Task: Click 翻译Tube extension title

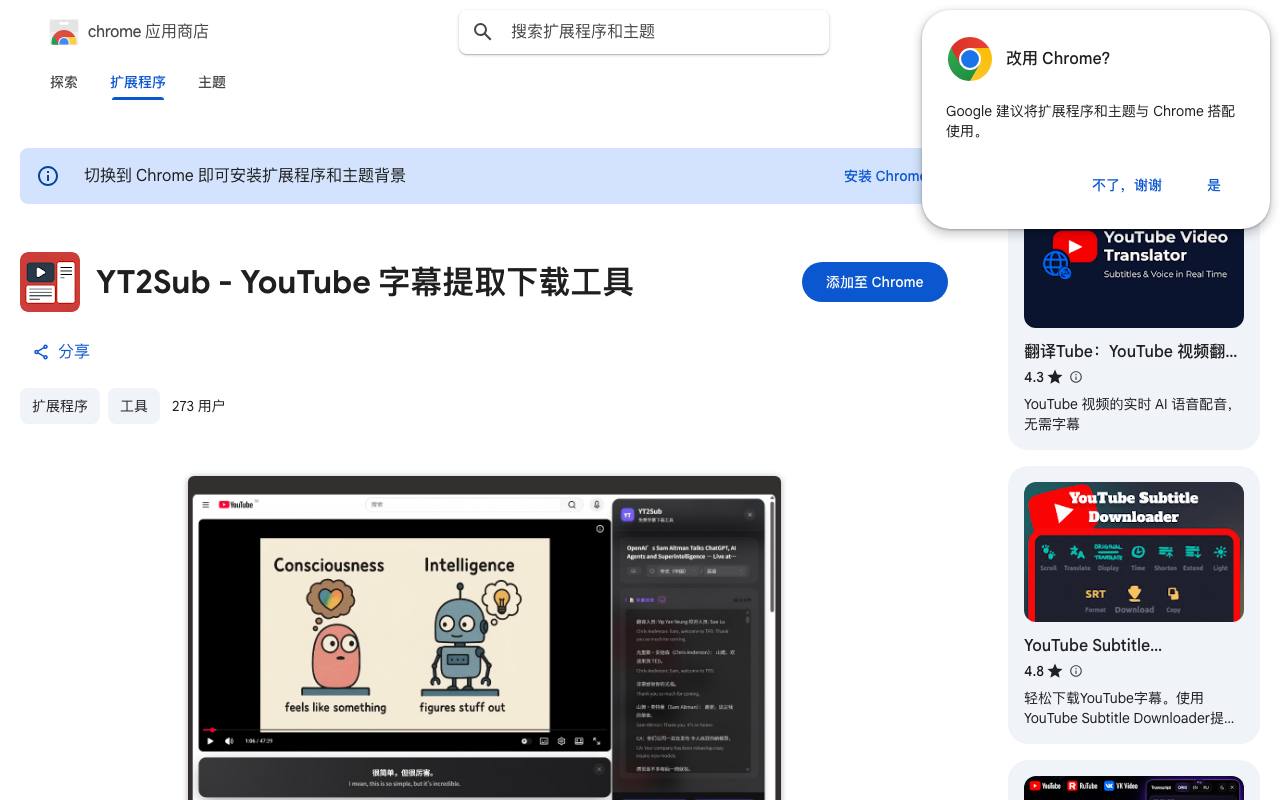Action: point(1131,351)
